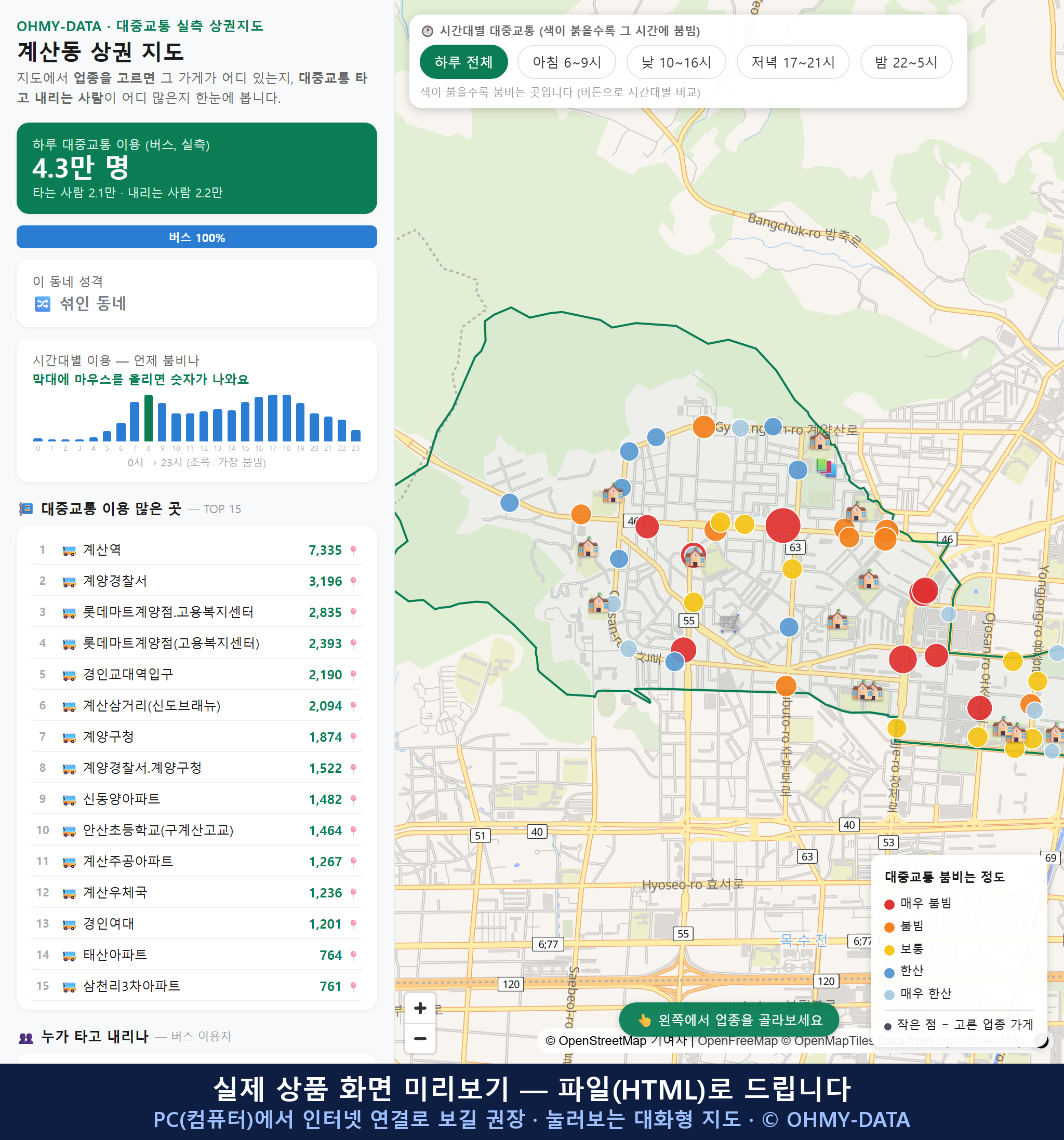Click the bus icon beside 계양경찰서.계양구청
Viewport: 1064px width, 1140px height.
69,769
